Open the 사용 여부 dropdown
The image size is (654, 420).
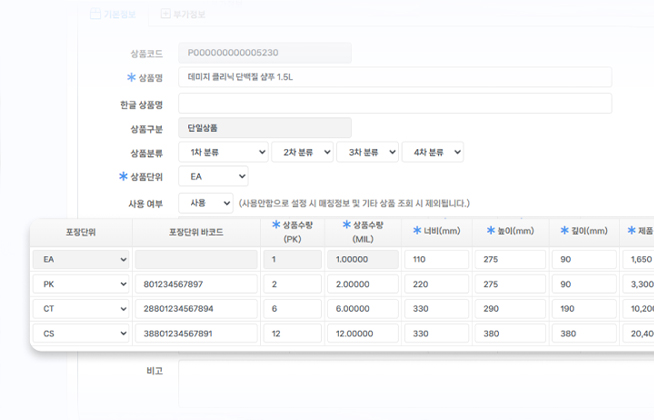click(x=206, y=203)
